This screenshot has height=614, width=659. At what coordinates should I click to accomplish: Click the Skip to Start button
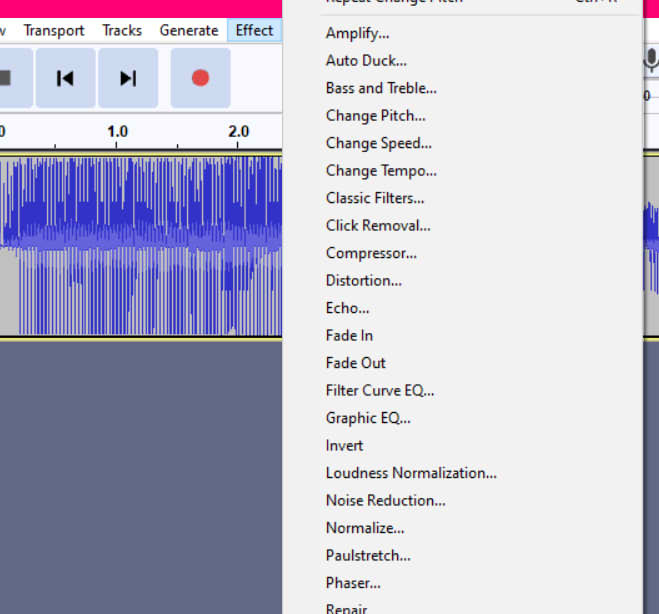[x=65, y=78]
